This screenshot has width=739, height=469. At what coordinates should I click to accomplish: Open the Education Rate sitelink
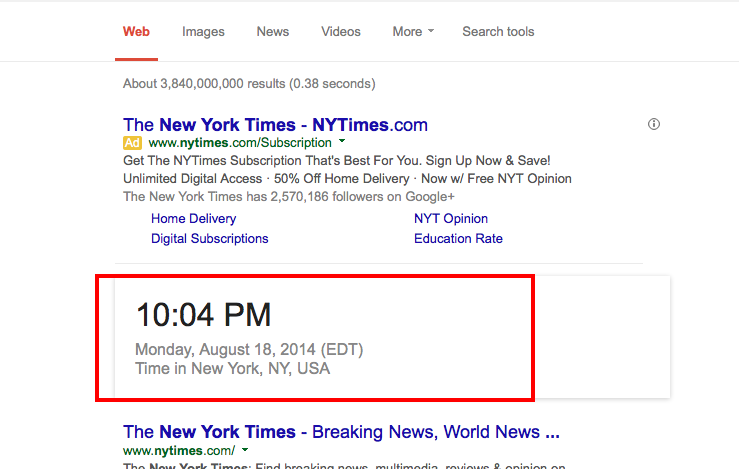click(458, 239)
